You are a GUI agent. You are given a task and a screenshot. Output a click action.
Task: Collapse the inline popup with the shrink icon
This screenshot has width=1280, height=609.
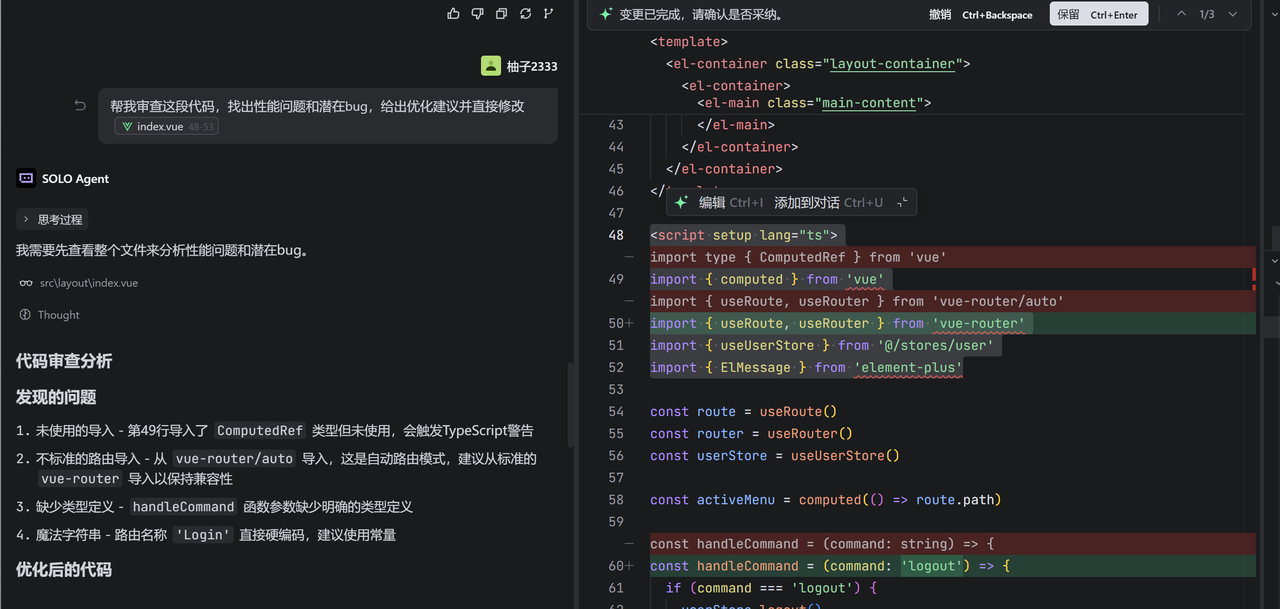coord(901,203)
